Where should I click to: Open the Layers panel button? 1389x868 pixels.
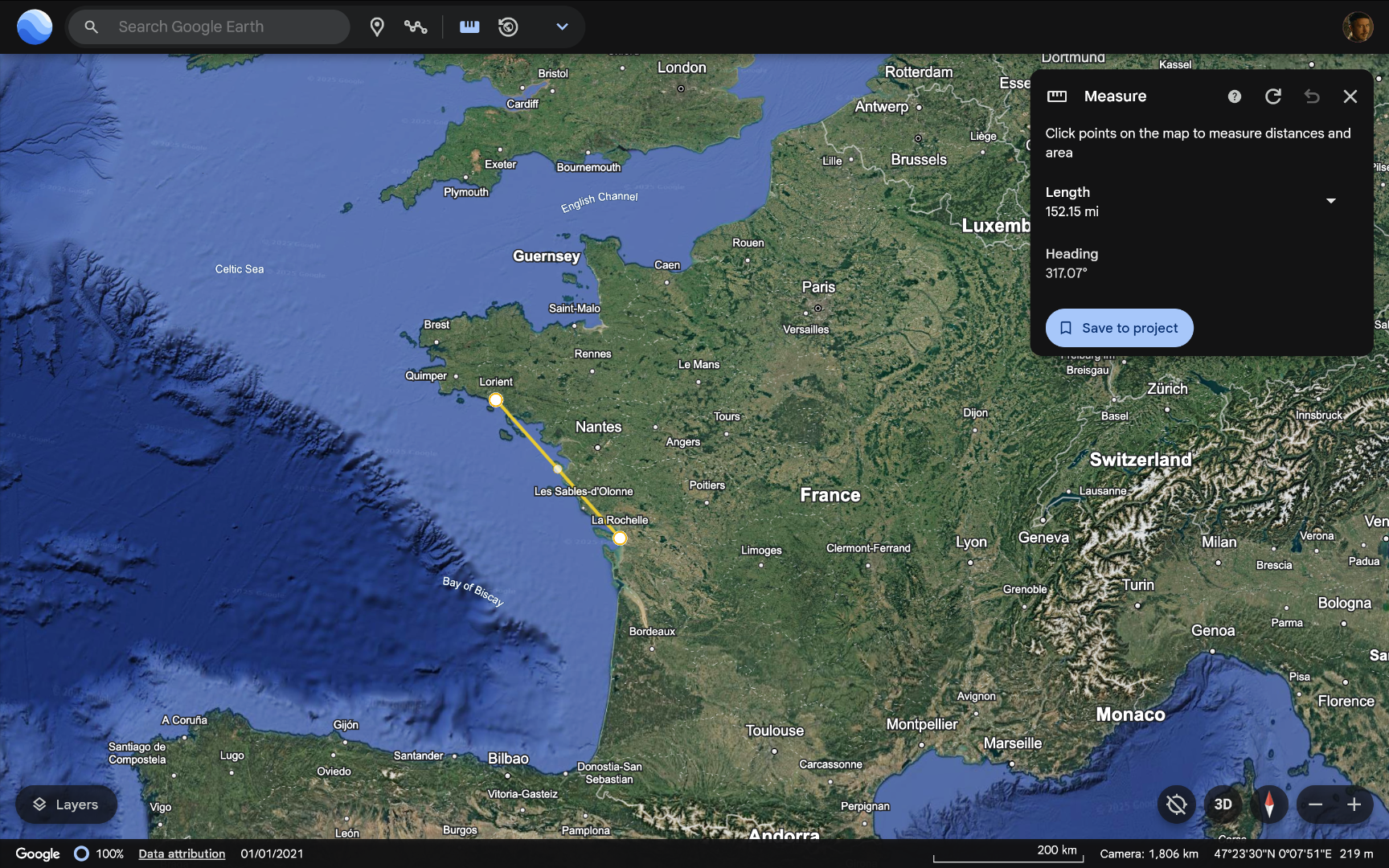coord(66,805)
